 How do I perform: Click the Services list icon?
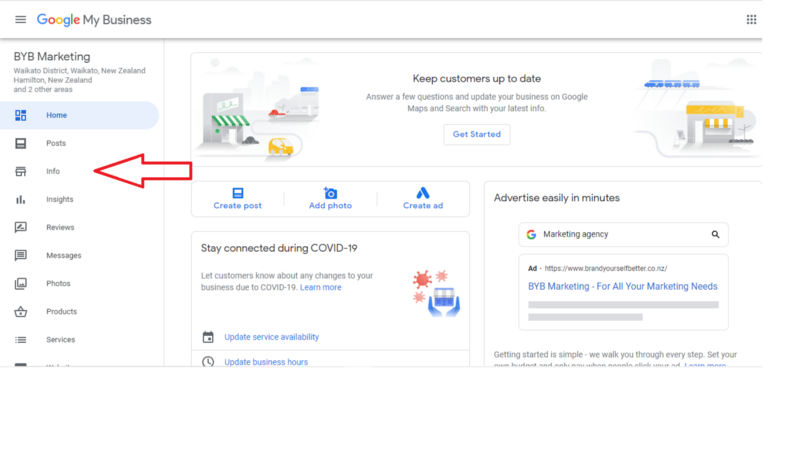(20, 340)
